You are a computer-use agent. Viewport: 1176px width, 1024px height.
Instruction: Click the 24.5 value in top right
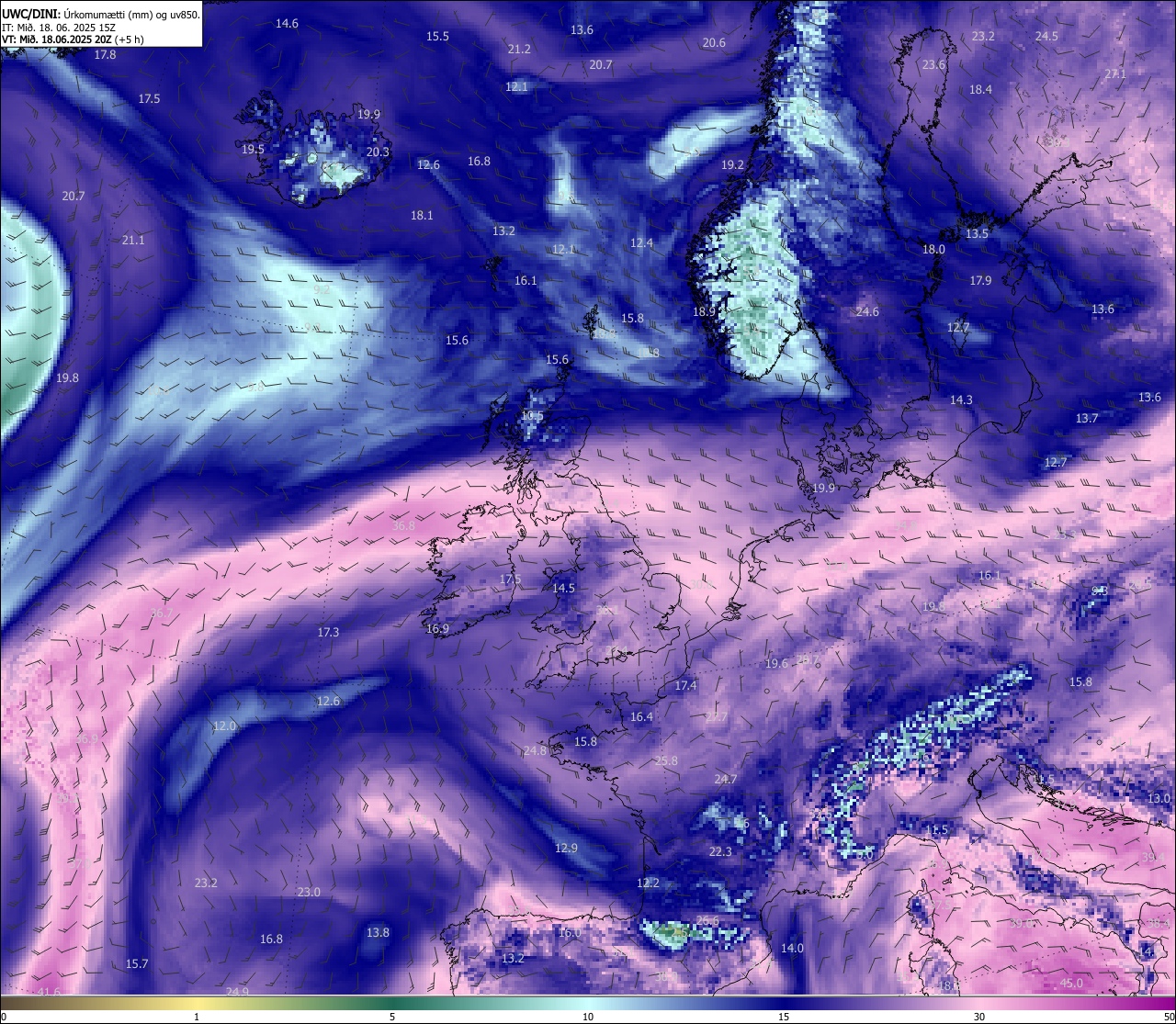pos(1046,36)
